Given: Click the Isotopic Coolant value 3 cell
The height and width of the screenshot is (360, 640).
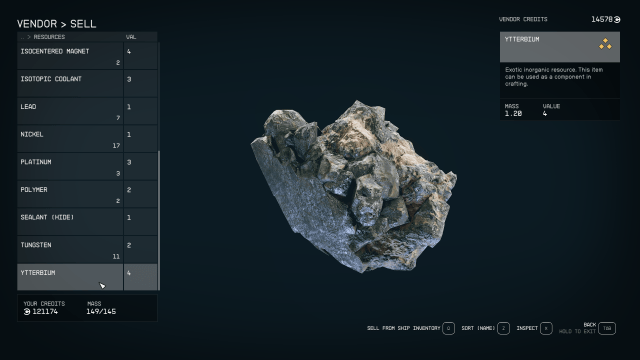Looking at the screenshot, I should pos(140,83).
